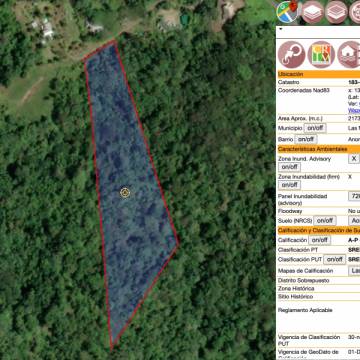
Task: Click the second stacked layers icon
Action: (x=336, y=12)
